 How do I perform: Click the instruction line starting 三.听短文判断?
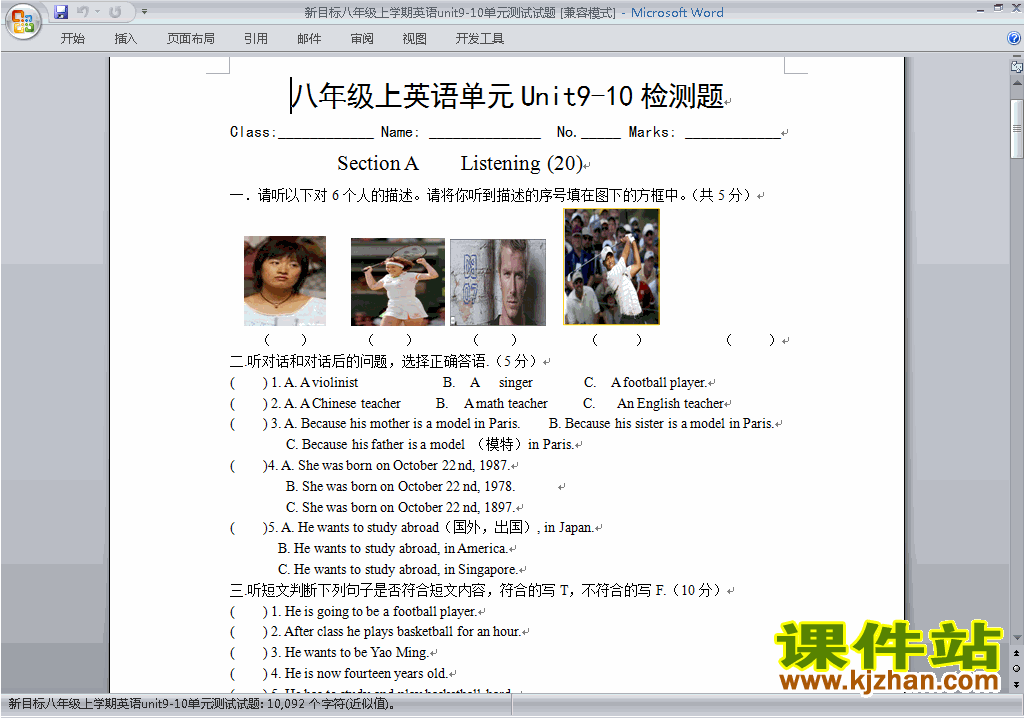tap(477, 591)
